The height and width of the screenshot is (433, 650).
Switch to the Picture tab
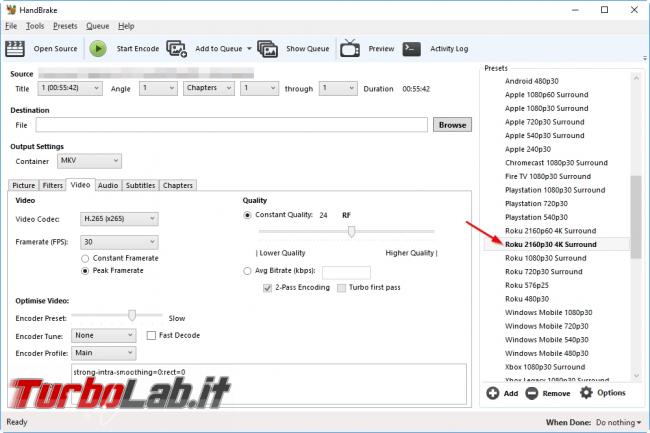coord(24,185)
